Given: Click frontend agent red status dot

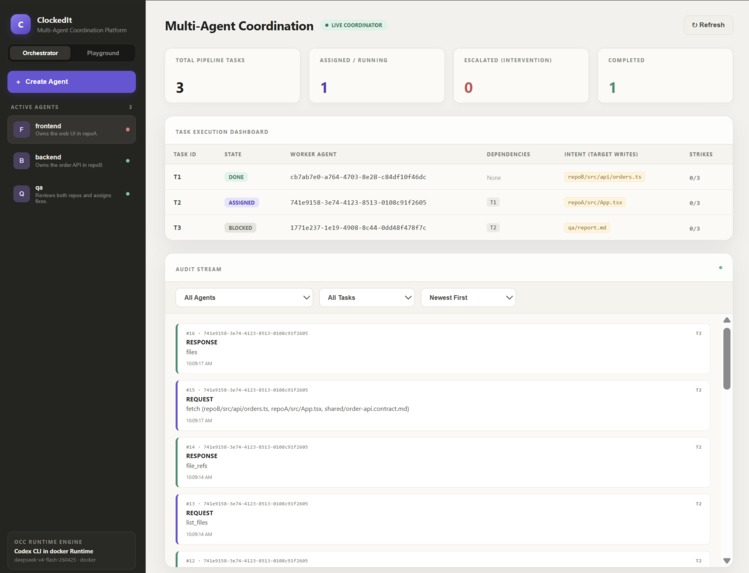Looking at the screenshot, I should click(x=128, y=129).
